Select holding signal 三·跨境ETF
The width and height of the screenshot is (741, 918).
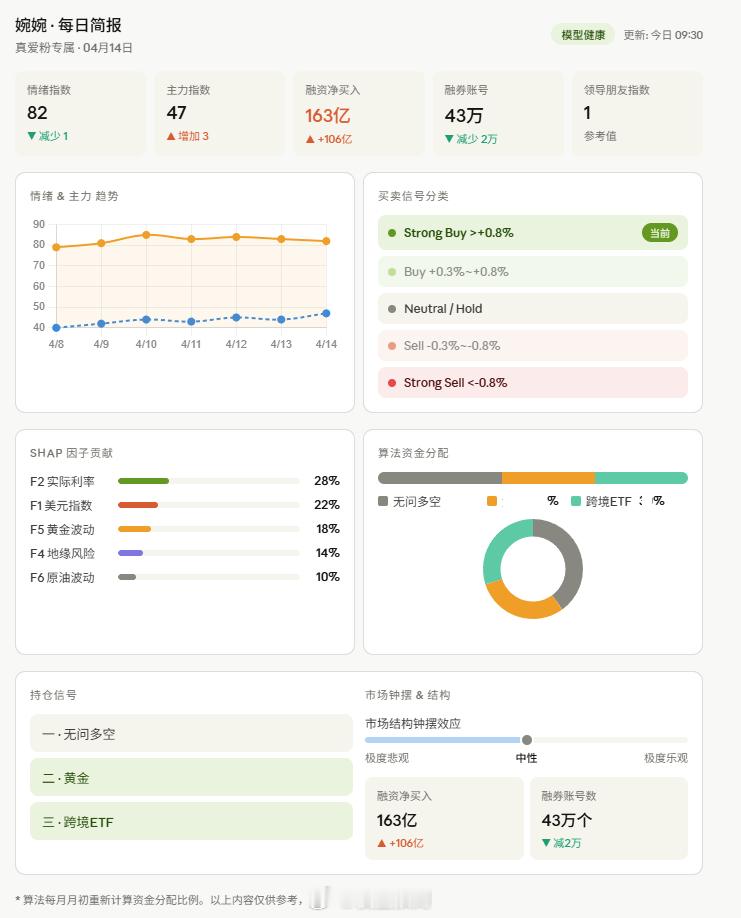coord(190,822)
